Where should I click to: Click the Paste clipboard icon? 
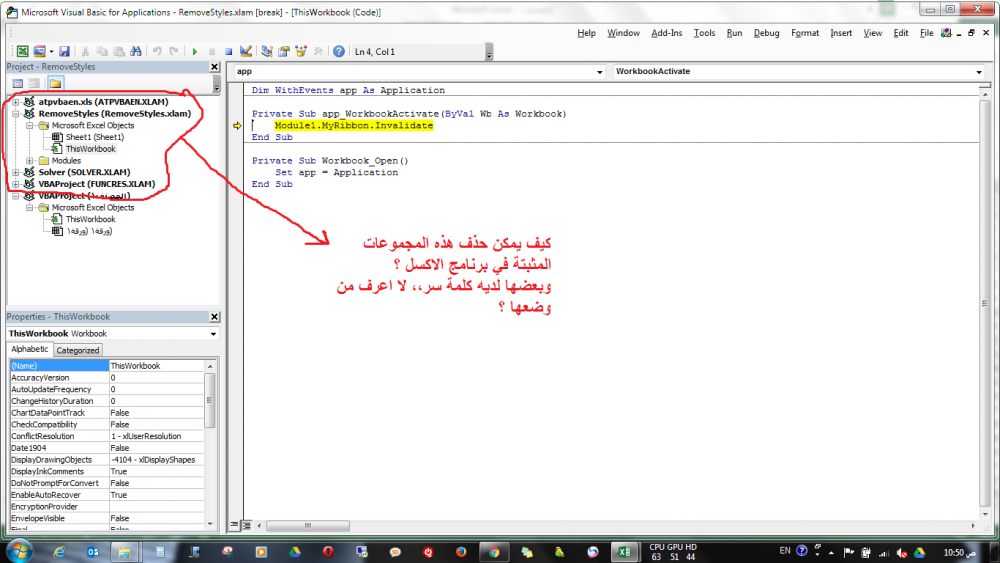[x=119, y=52]
